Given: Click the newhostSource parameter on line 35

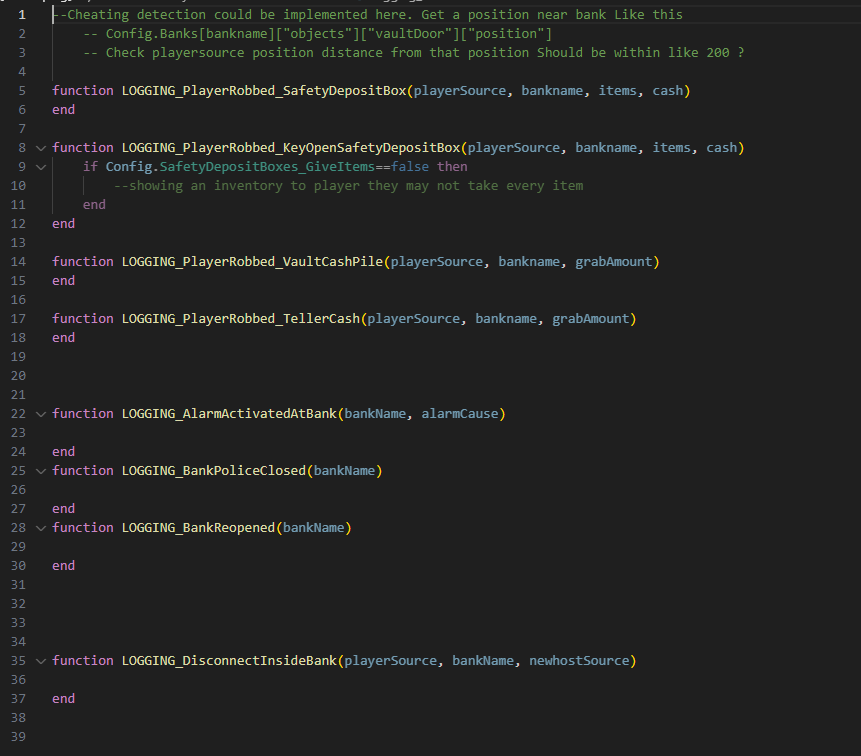Looking at the screenshot, I should pos(579,661).
